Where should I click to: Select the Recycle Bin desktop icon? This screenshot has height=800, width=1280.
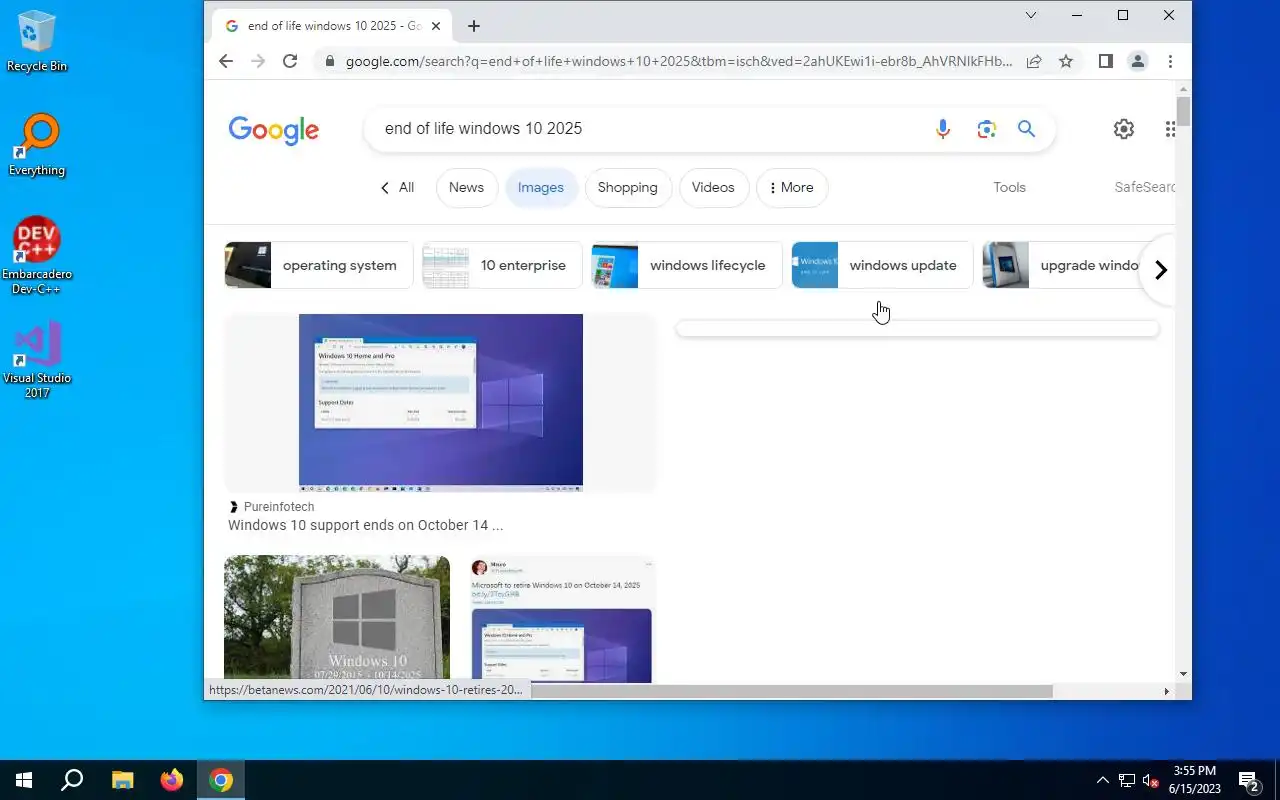(x=37, y=41)
